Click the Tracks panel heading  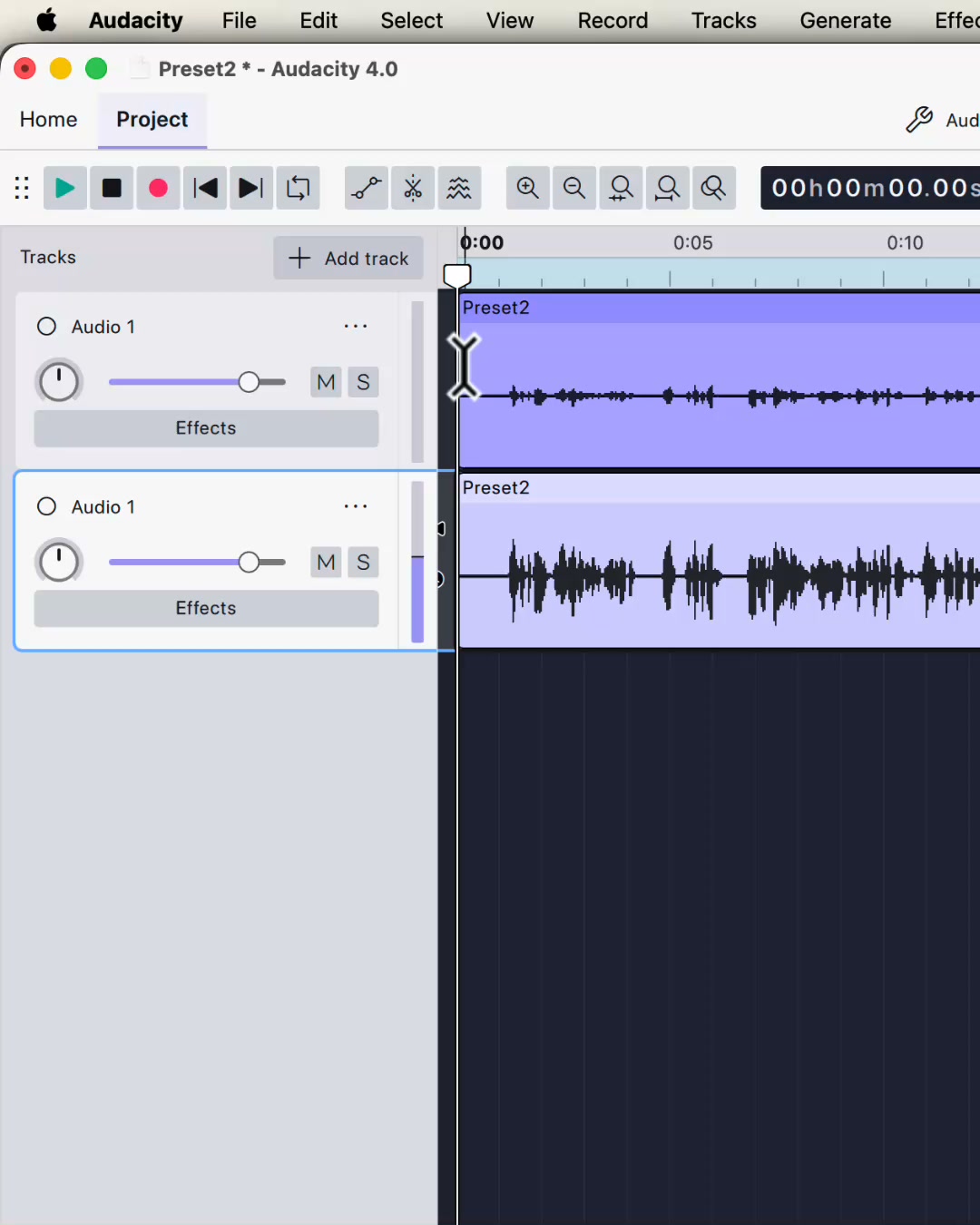point(48,258)
